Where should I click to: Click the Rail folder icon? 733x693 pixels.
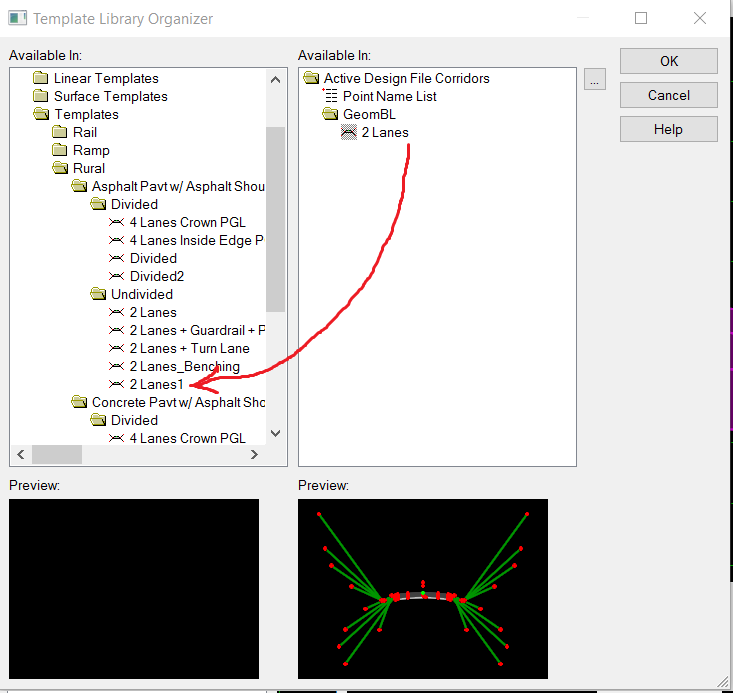tap(60, 132)
